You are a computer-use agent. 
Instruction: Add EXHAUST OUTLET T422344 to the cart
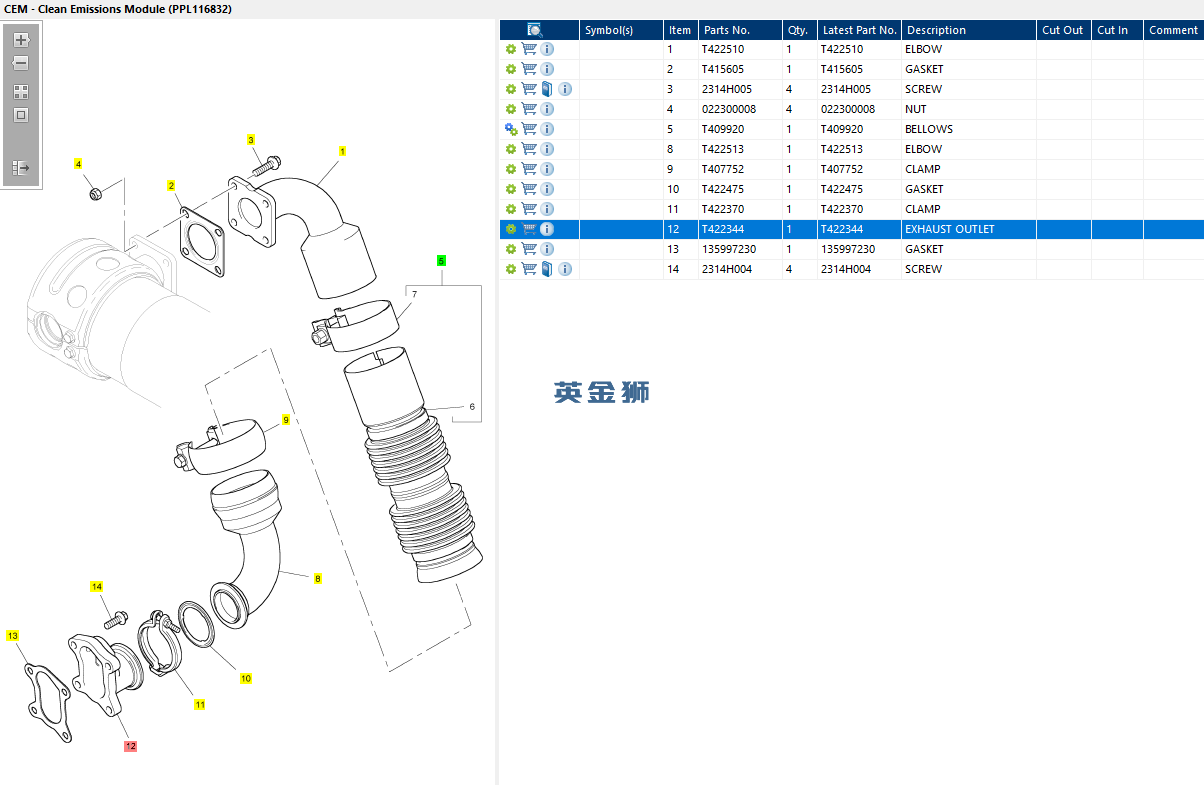coord(529,229)
